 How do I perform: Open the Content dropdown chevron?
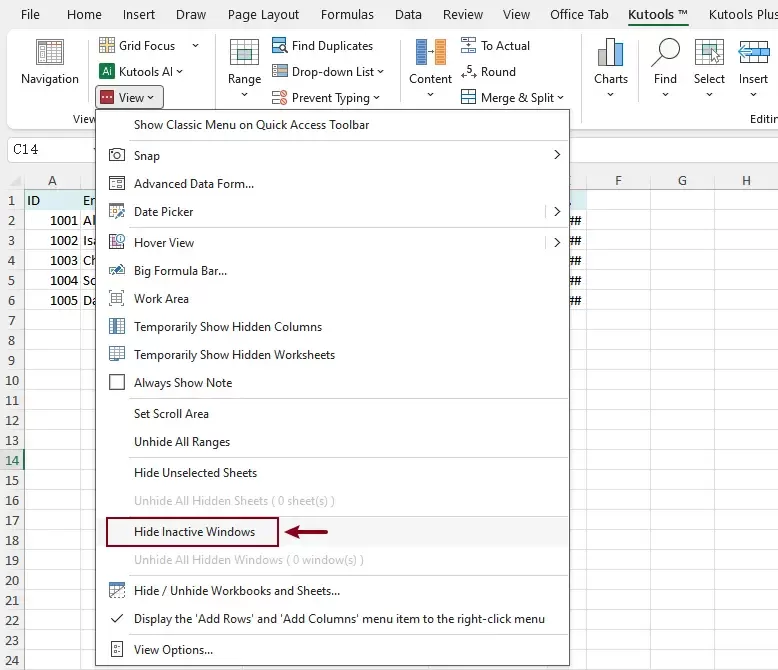[430, 95]
